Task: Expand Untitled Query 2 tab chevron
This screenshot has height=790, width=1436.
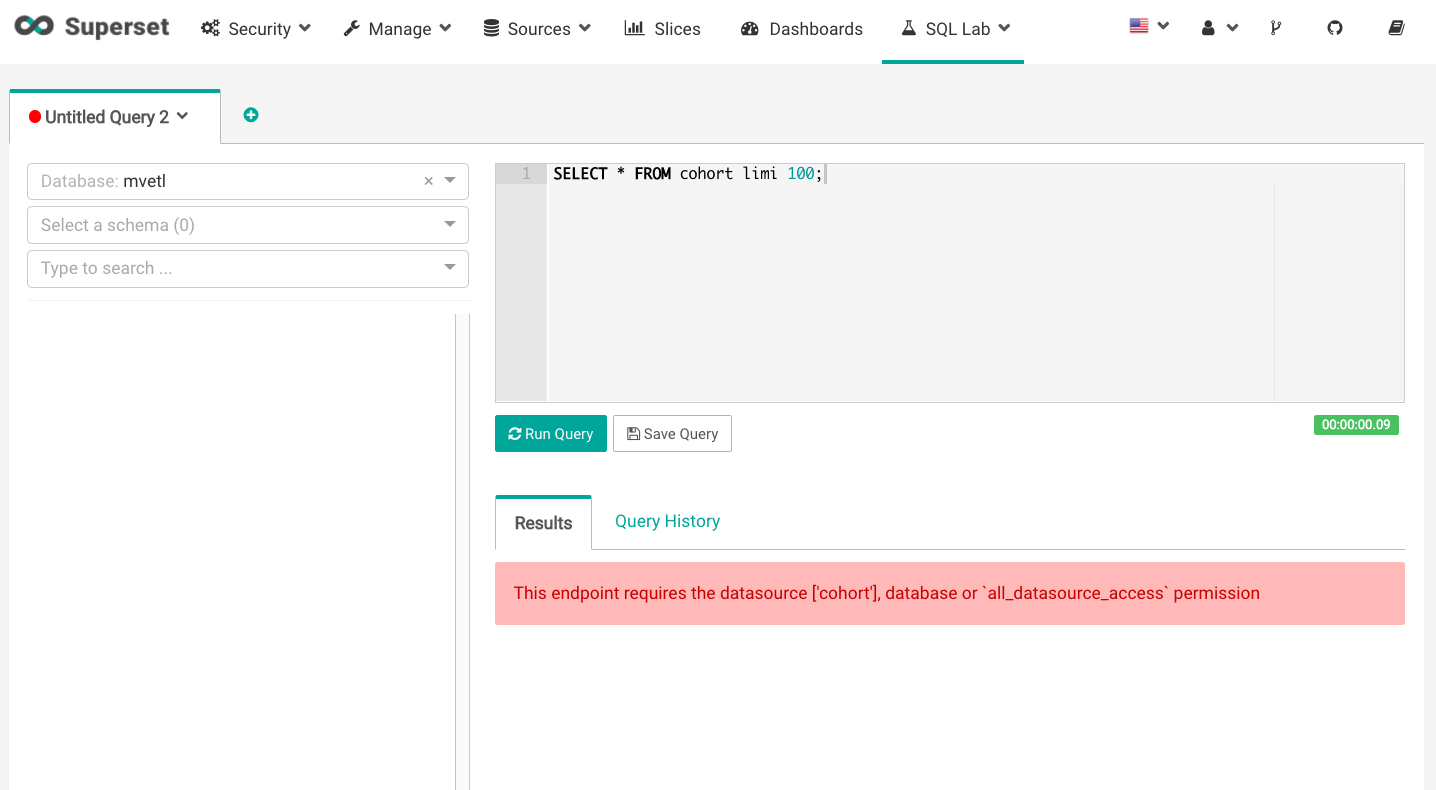Action: coord(182,116)
